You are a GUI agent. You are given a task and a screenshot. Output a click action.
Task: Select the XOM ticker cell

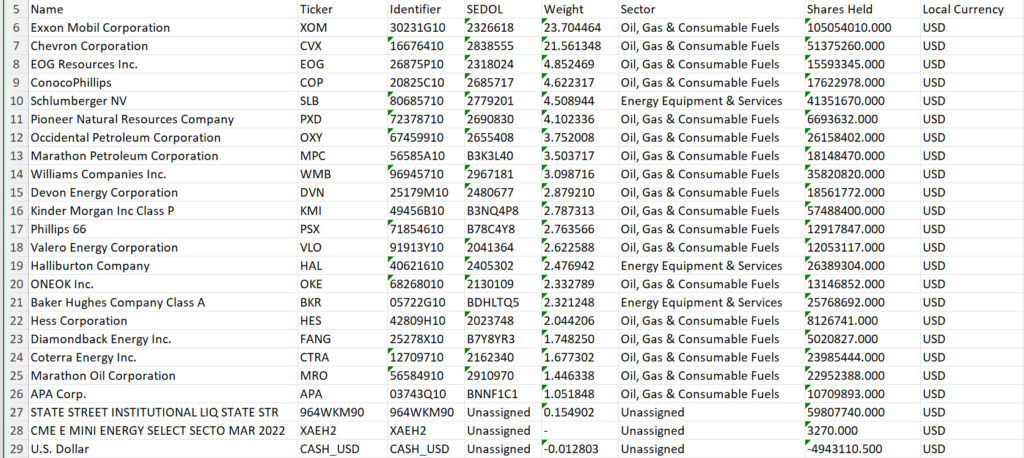pos(342,28)
